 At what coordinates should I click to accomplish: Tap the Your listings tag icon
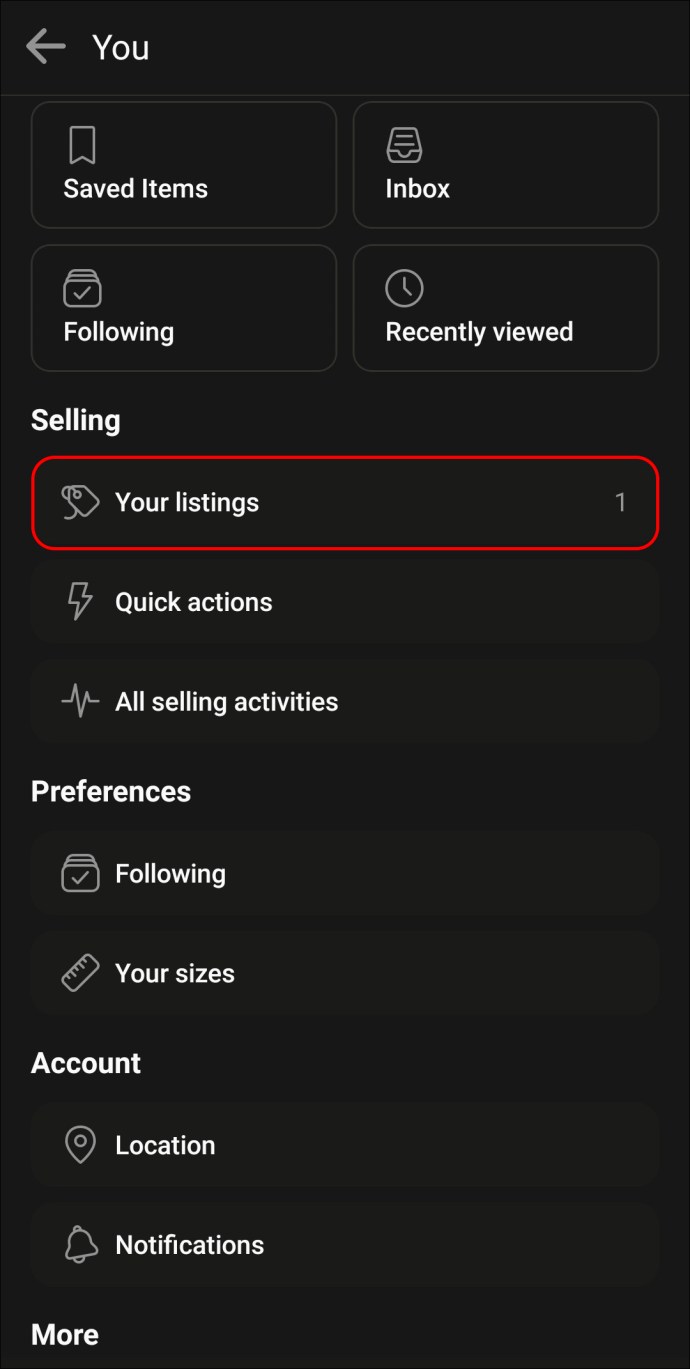point(80,502)
